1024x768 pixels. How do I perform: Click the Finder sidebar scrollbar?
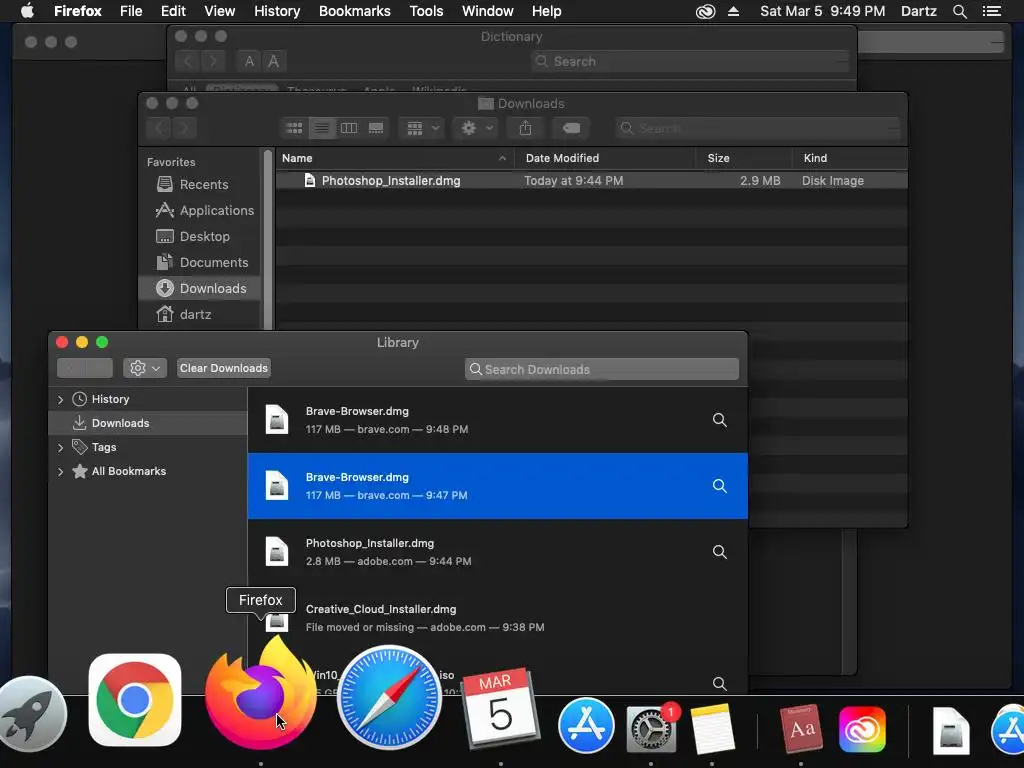coord(267,238)
